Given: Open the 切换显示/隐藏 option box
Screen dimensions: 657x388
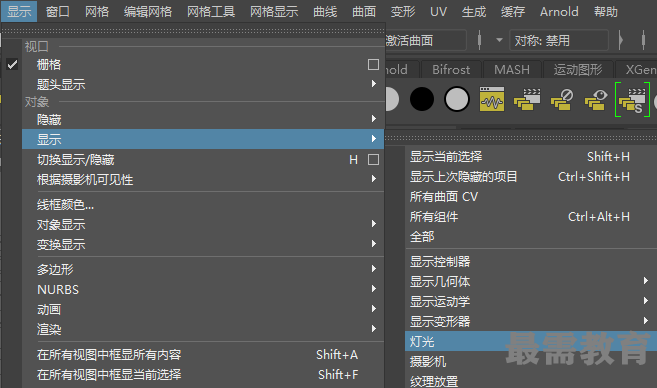Looking at the screenshot, I should [x=373, y=160].
